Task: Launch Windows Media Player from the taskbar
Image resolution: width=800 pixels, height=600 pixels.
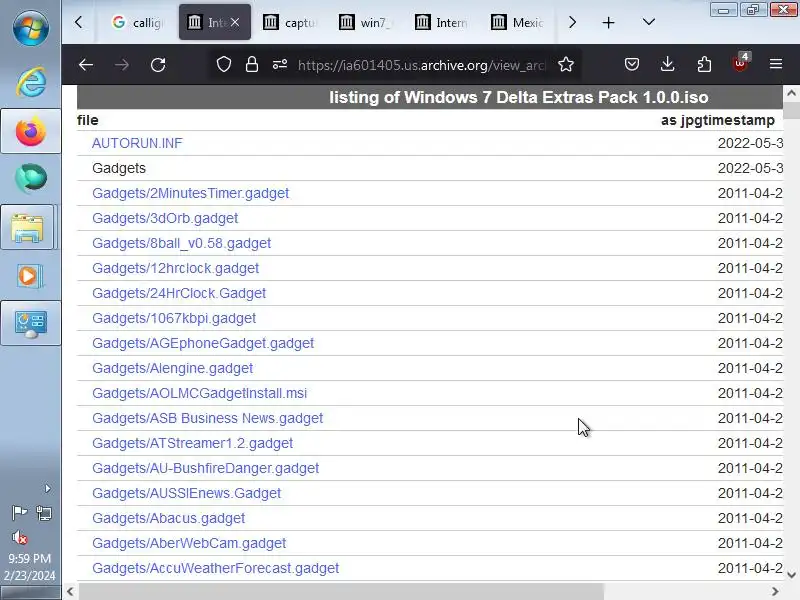Action: [31, 276]
